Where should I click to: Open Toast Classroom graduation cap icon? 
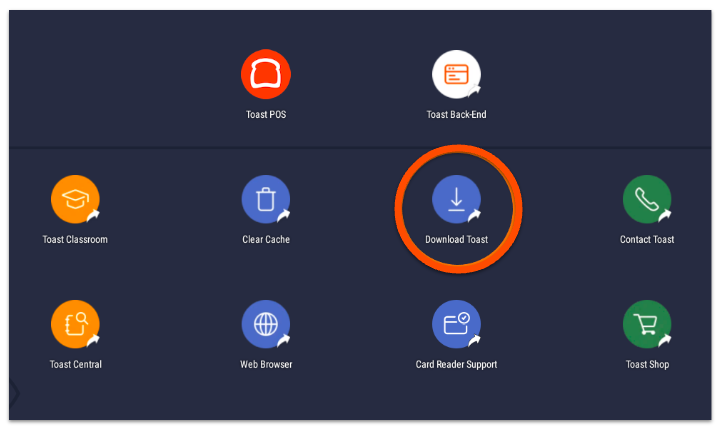tap(75, 200)
